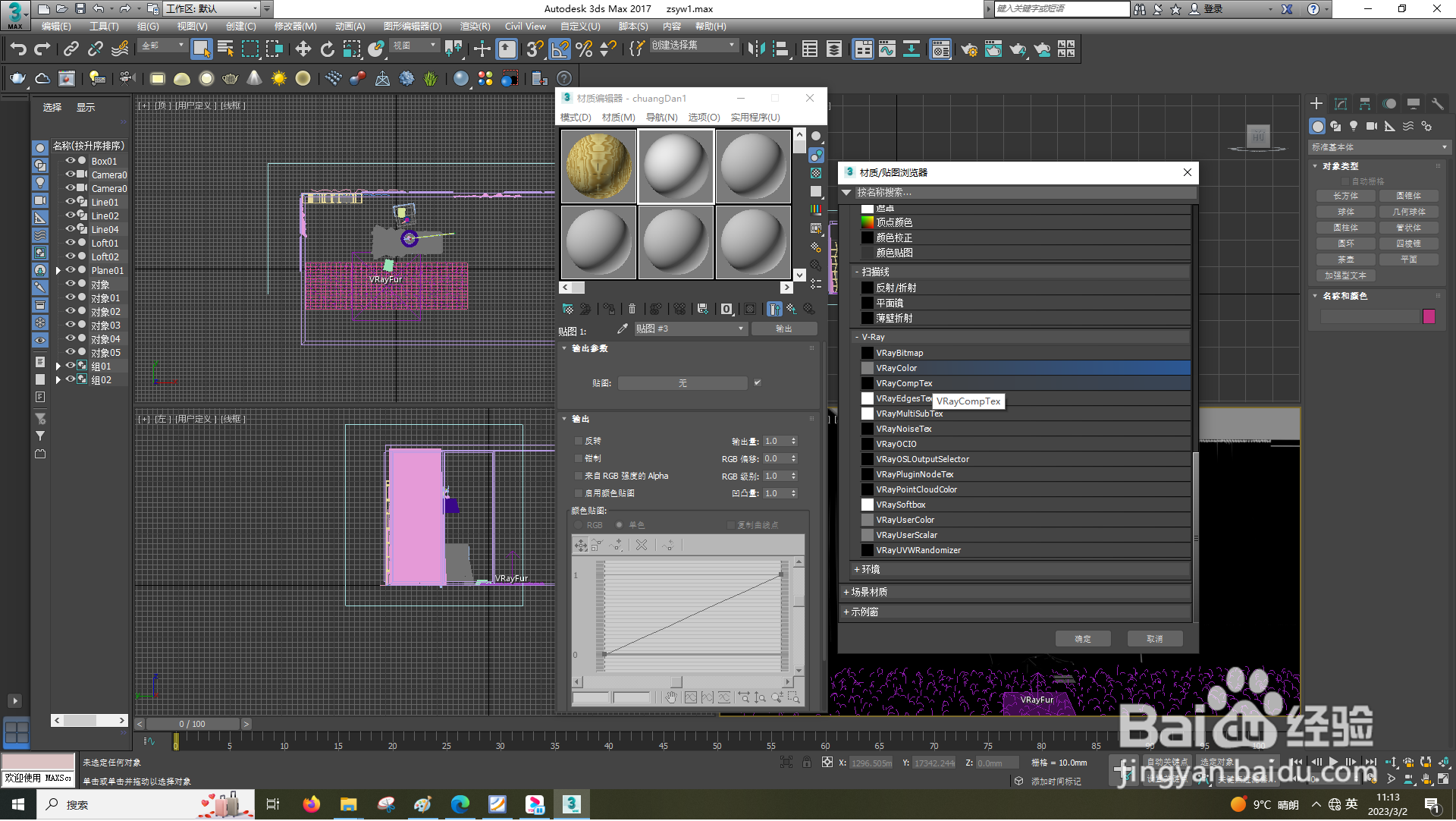Select the Lights category bulb icon
The height and width of the screenshot is (821, 1456).
coord(1354,127)
